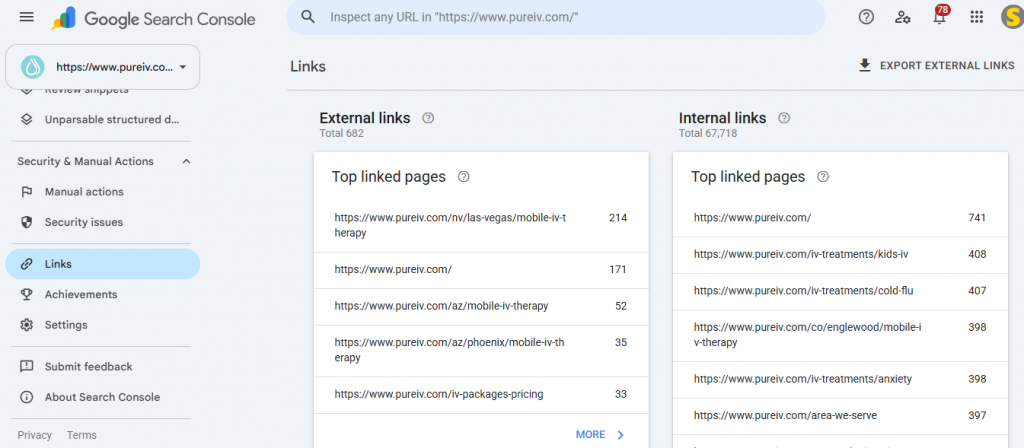
Task: Click the MORE chevron arrow icon
Action: coord(620,435)
